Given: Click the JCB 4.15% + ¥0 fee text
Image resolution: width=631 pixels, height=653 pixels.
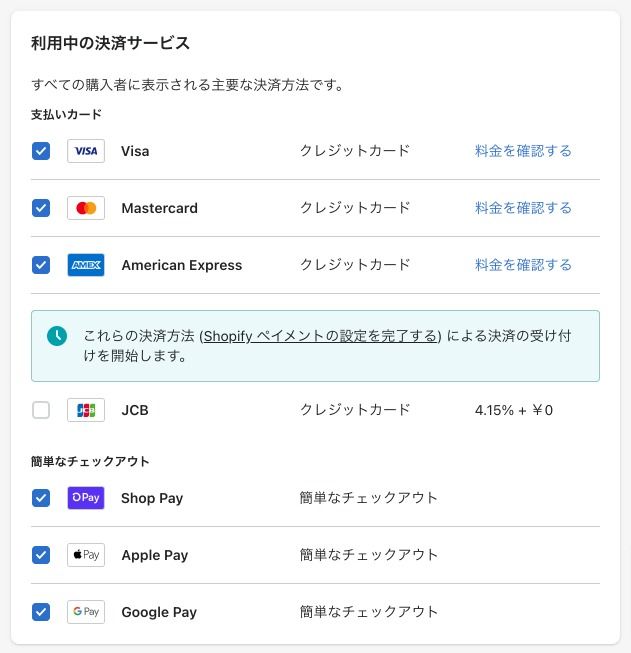Looking at the screenshot, I should point(514,410).
